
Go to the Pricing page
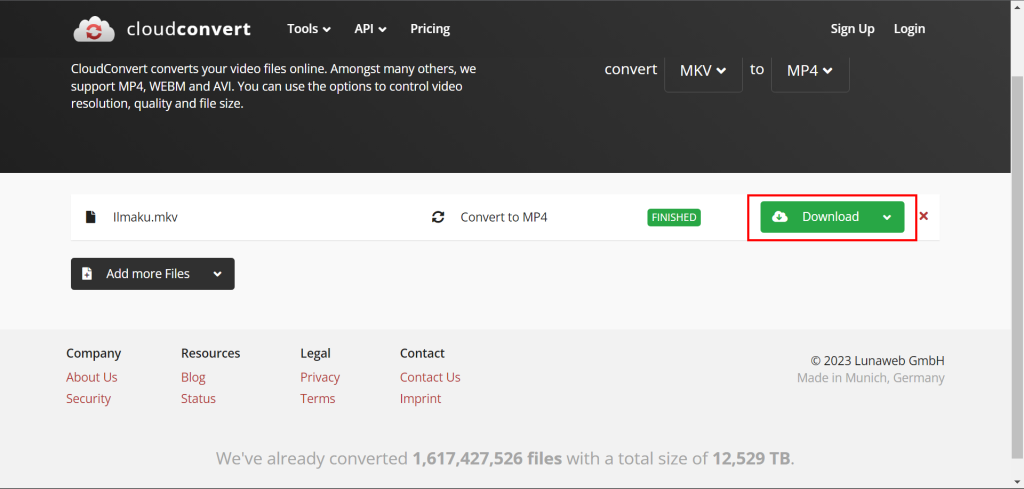point(430,29)
